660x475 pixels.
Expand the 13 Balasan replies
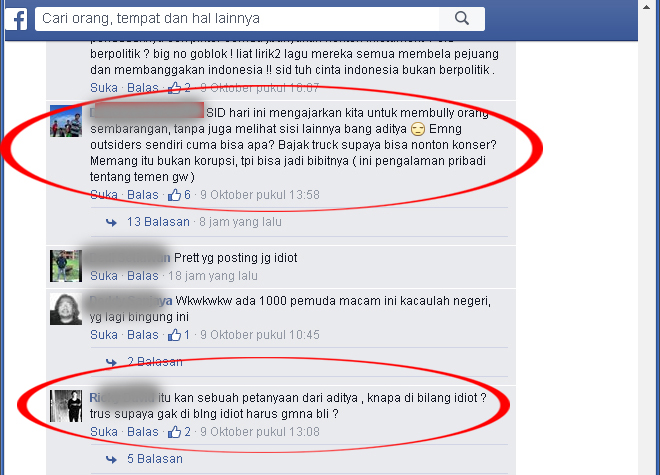point(158,222)
